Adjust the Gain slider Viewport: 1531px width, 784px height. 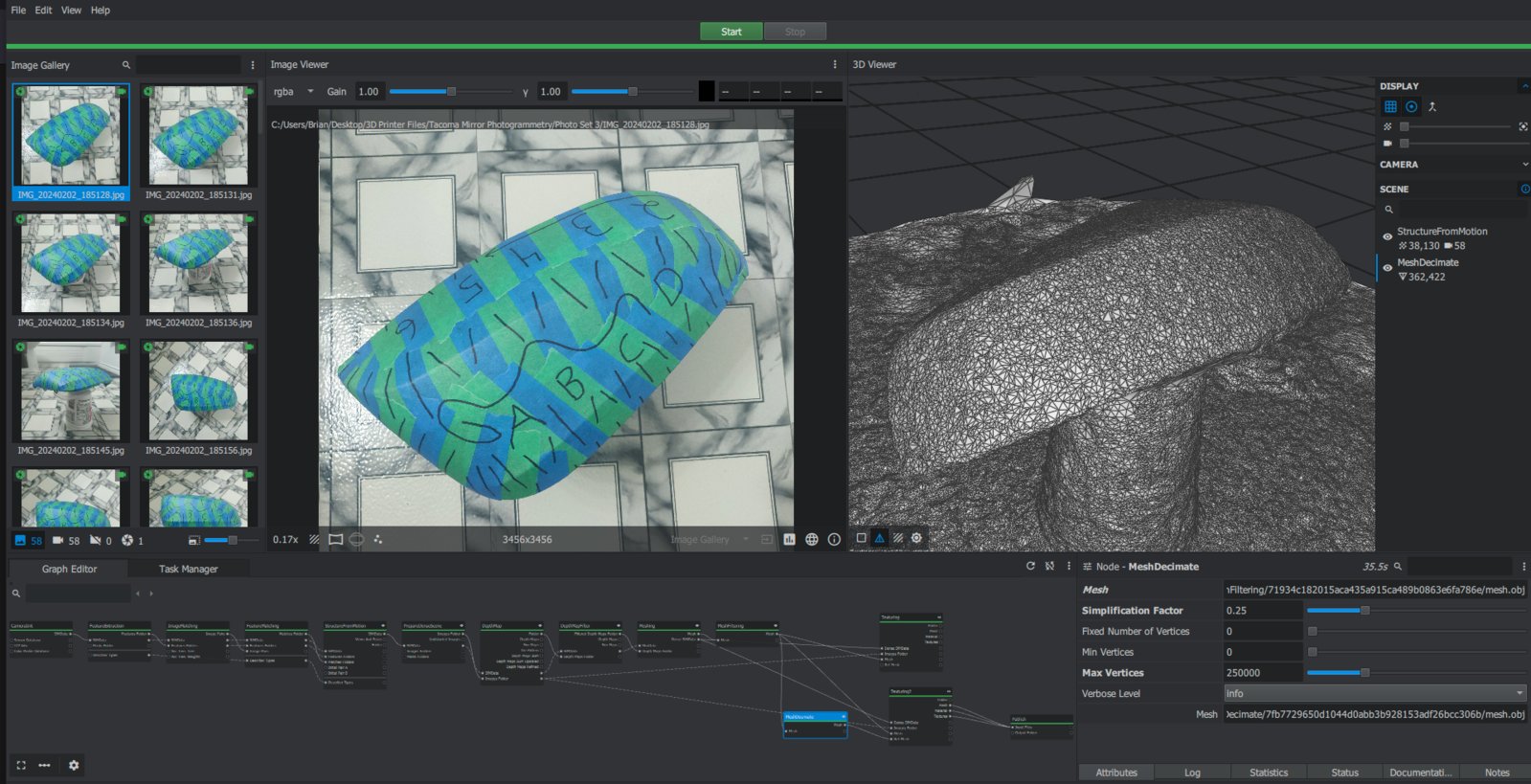click(450, 92)
